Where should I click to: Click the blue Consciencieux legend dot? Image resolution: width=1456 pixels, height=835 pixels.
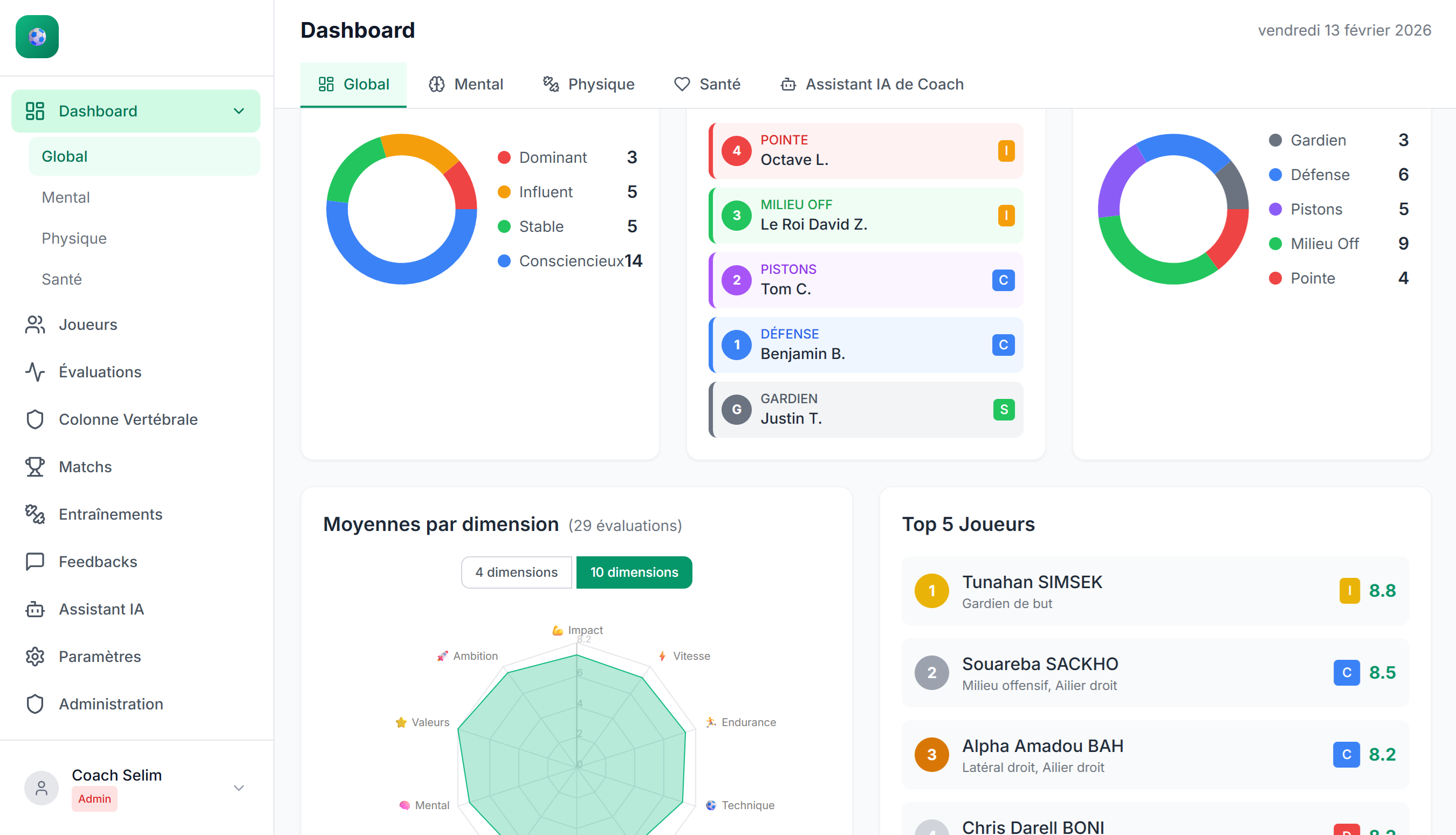pyautogui.click(x=504, y=261)
